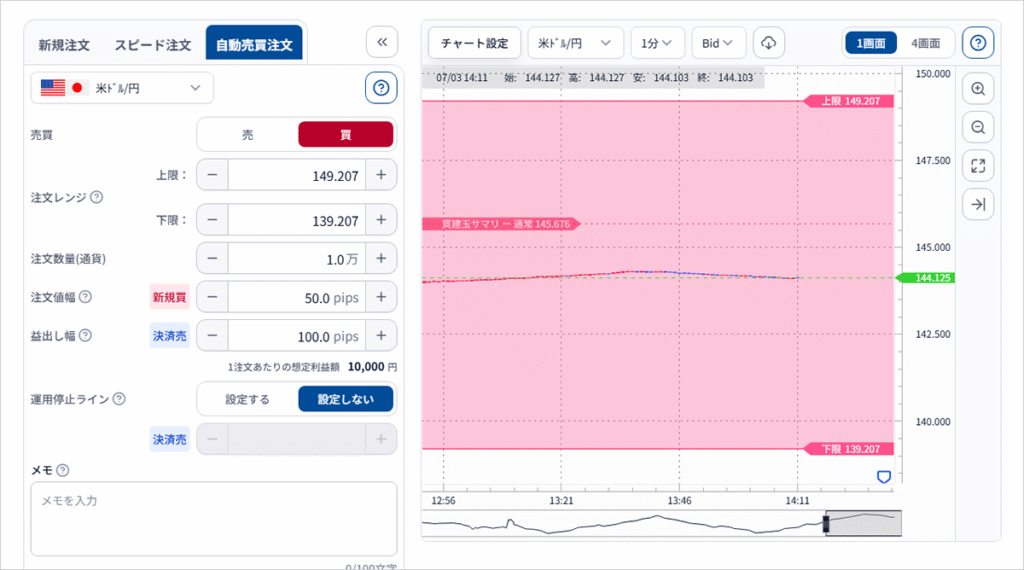This screenshot has height=570, width=1024.
Task: Jump chart to latest candle
Action: pyautogui.click(x=978, y=205)
